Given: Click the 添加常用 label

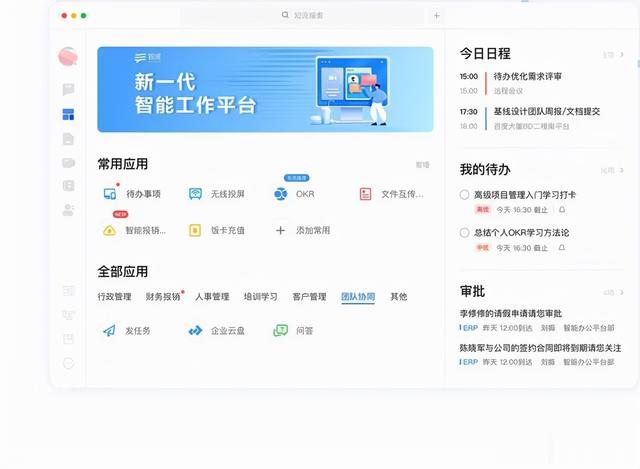Looking at the screenshot, I should tap(313, 231).
